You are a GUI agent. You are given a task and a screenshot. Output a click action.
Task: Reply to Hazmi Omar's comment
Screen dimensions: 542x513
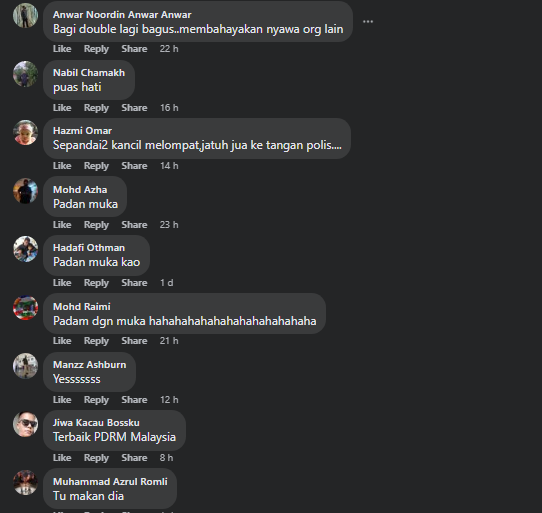tap(96, 166)
